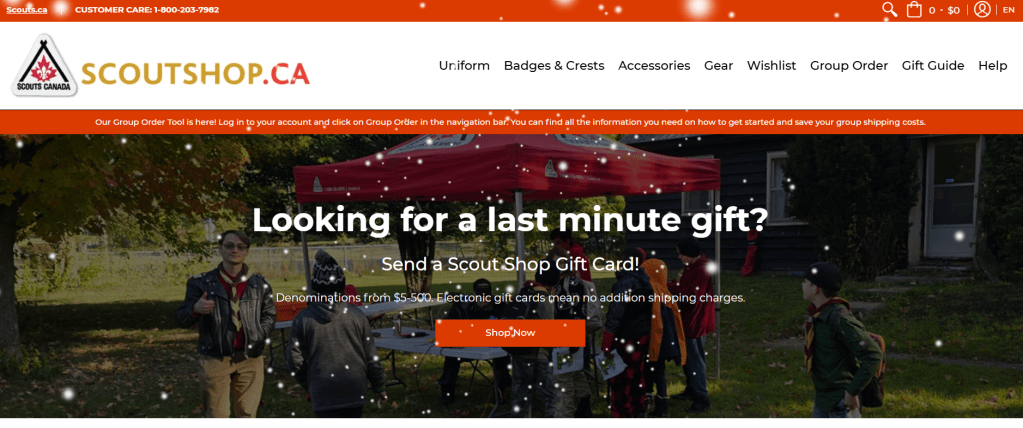Click the gift card hero headline
The height and width of the screenshot is (428, 1023).
(x=510, y=220)
